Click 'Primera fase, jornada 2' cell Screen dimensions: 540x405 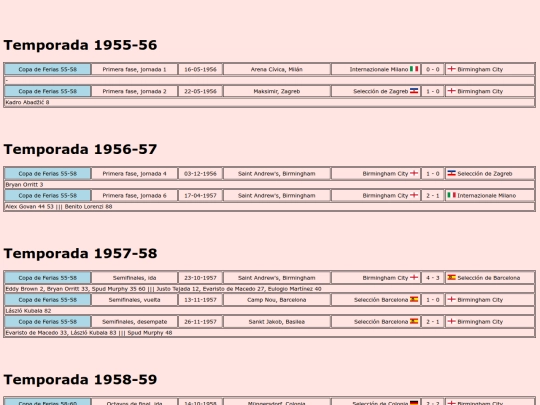pyautogui.click(x=135, y=91)
